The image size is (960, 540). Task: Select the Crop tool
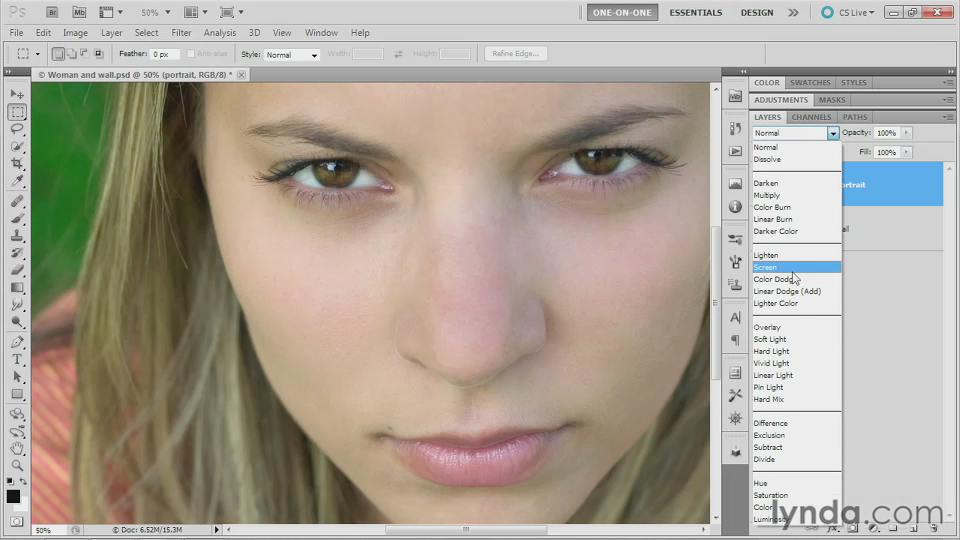[x=17, y=163]
